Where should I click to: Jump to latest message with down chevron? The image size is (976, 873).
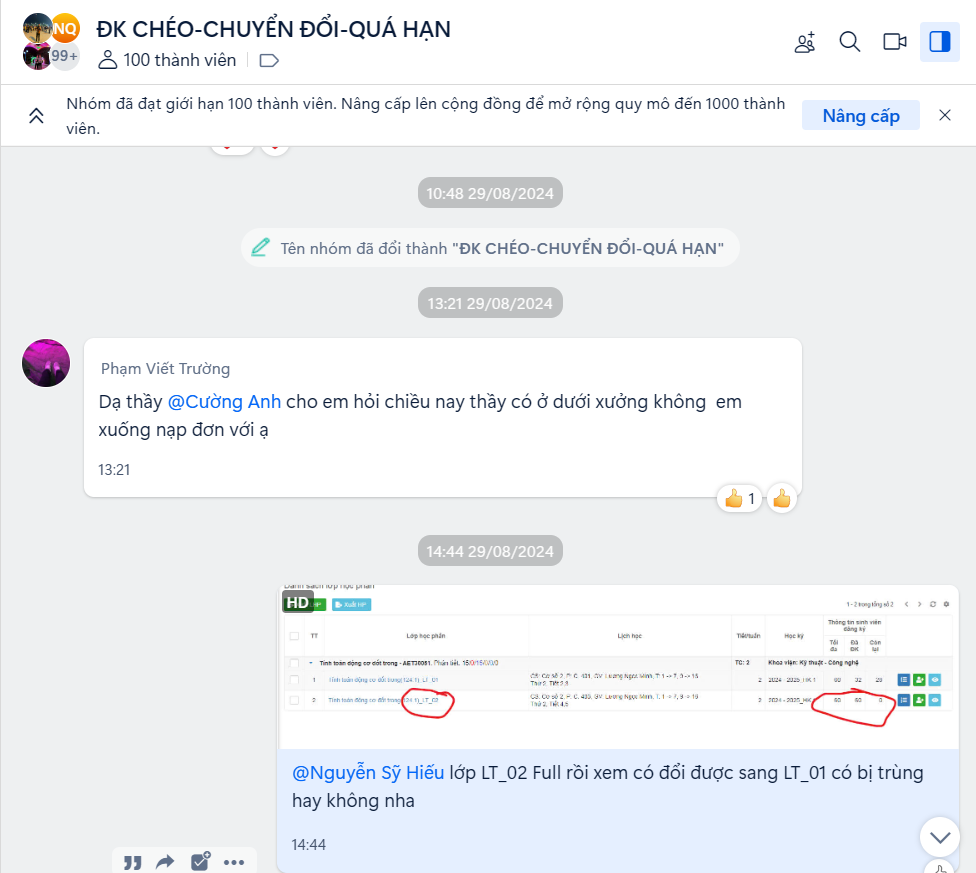click(940, 837)
